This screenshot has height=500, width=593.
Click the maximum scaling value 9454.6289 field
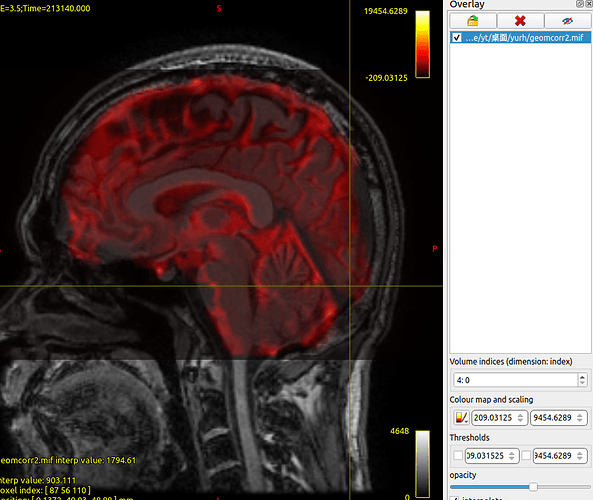coord(559,418)
